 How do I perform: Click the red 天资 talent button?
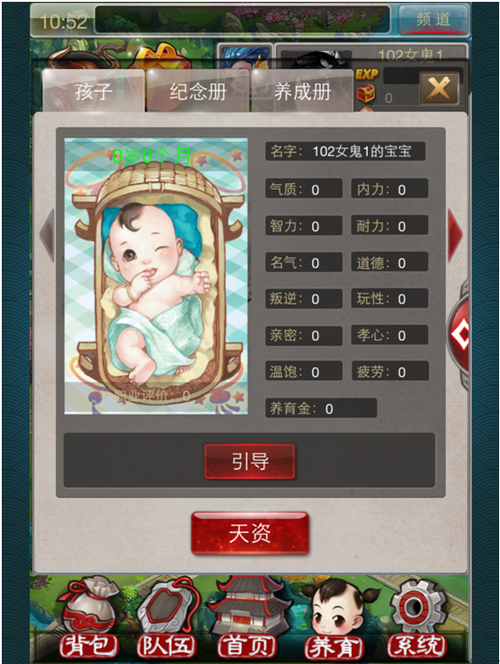pyautogui.click(x=250, y=533)
